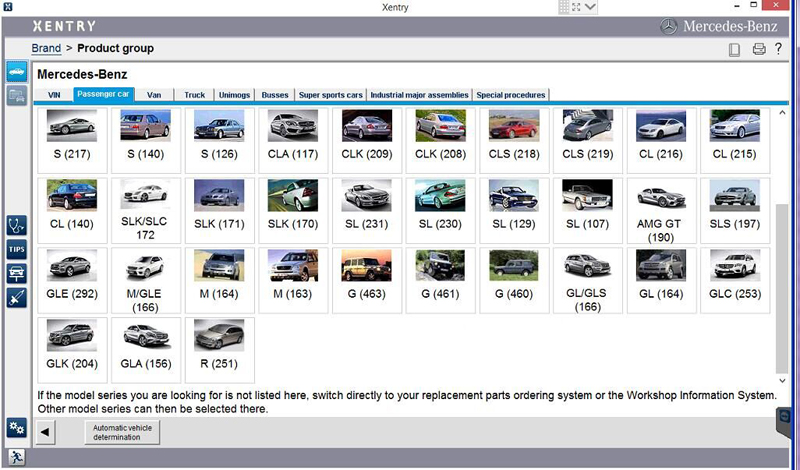800x470 pixels.
Task: Switch to Industrial major assemblies tab
Action: (x=419, y=95)
